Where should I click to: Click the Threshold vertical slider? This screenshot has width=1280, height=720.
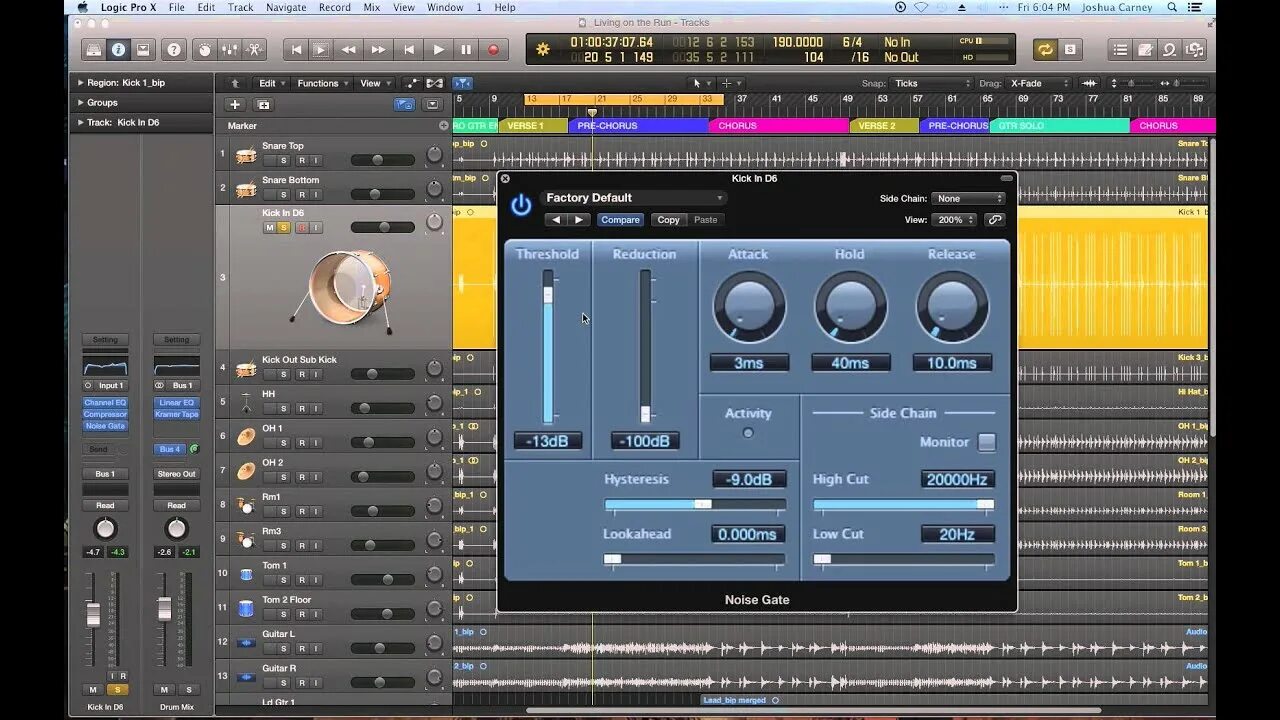(548, 347)
